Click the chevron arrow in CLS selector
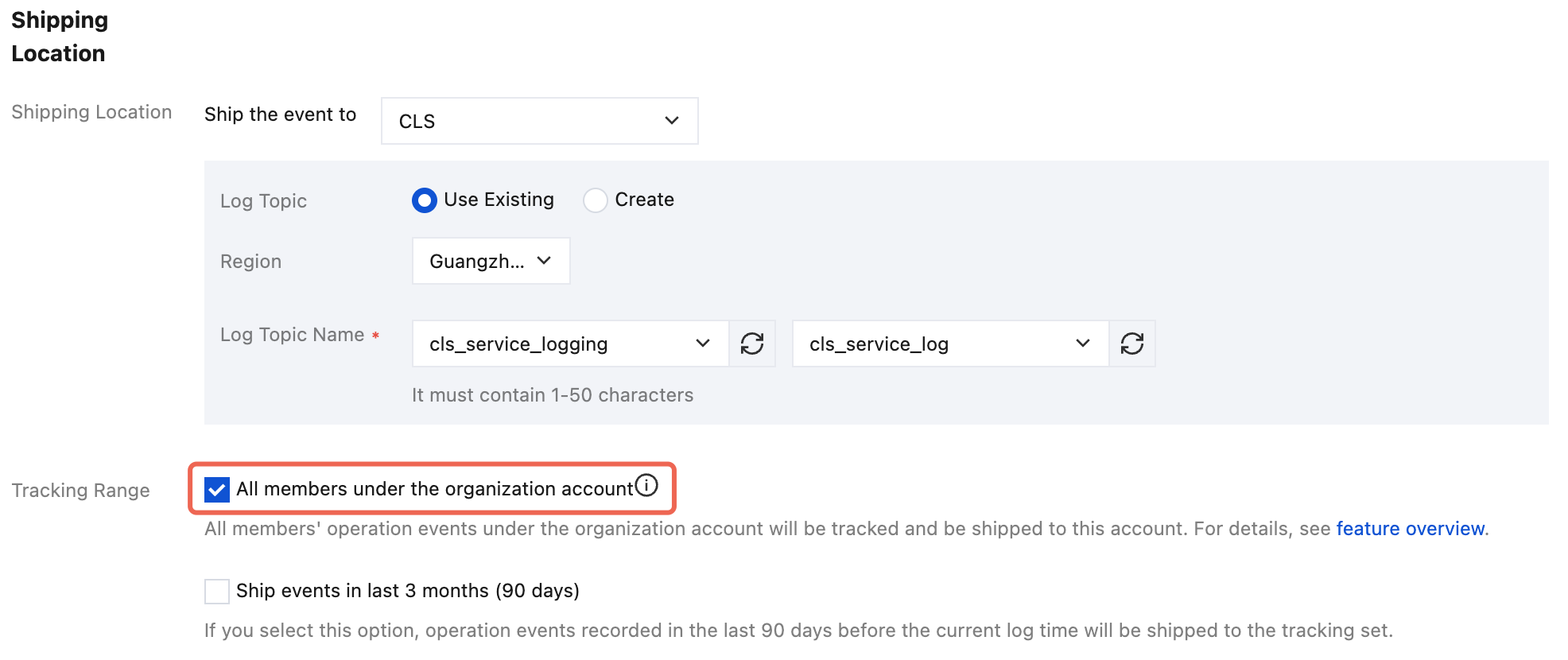 (672, 121)
